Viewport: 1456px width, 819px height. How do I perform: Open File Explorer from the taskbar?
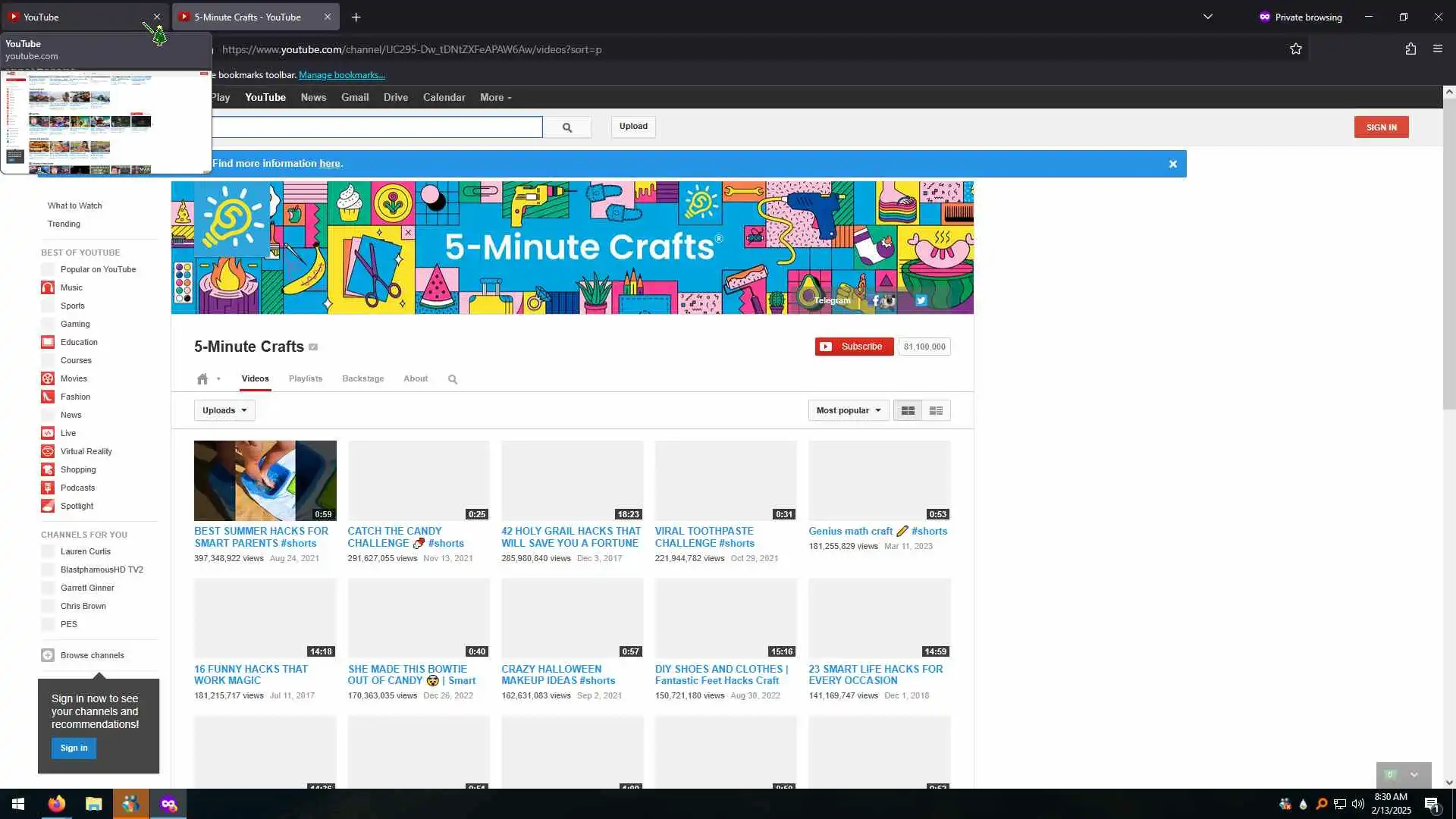pyautogui.click(x=93, y=804)
